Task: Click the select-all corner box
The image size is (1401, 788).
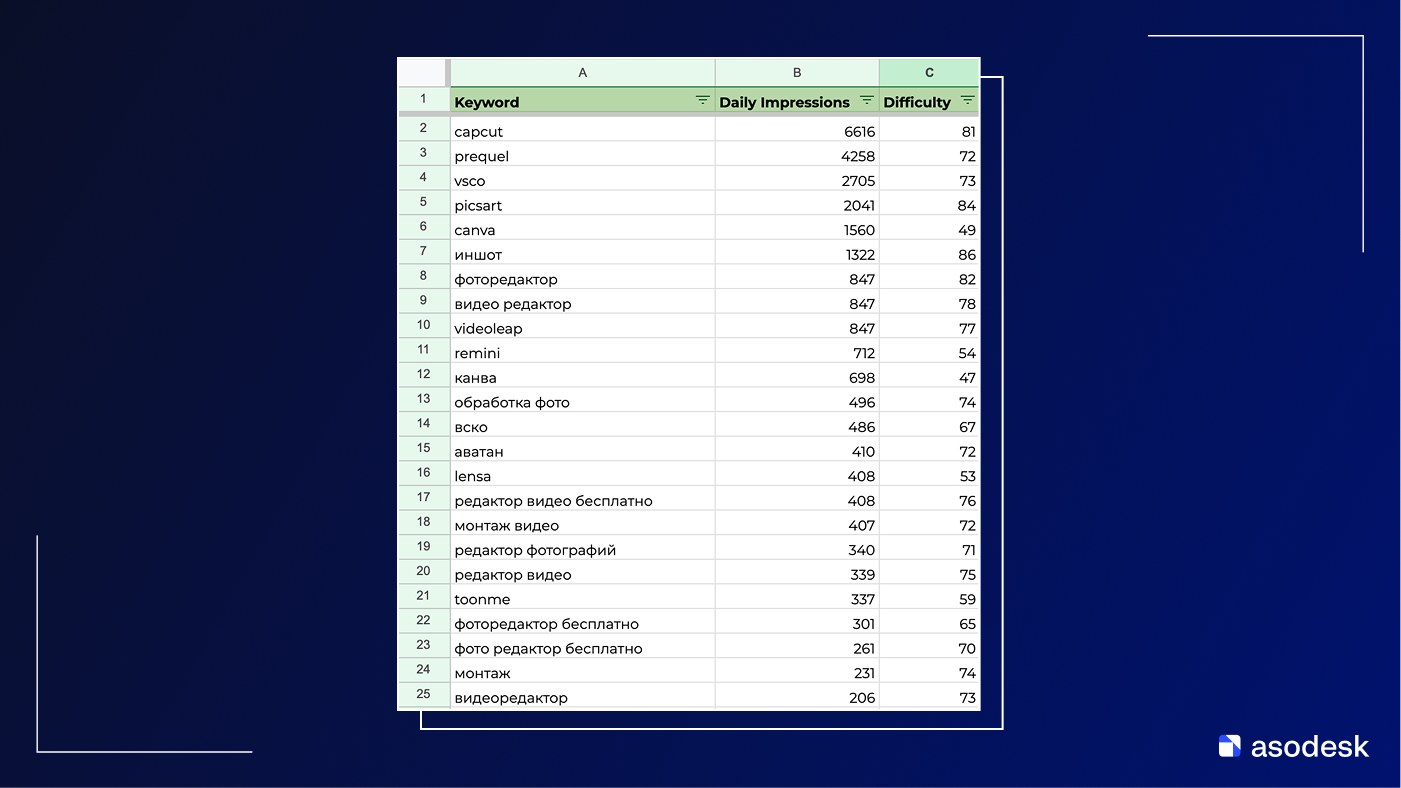Action: click(423, 73)
